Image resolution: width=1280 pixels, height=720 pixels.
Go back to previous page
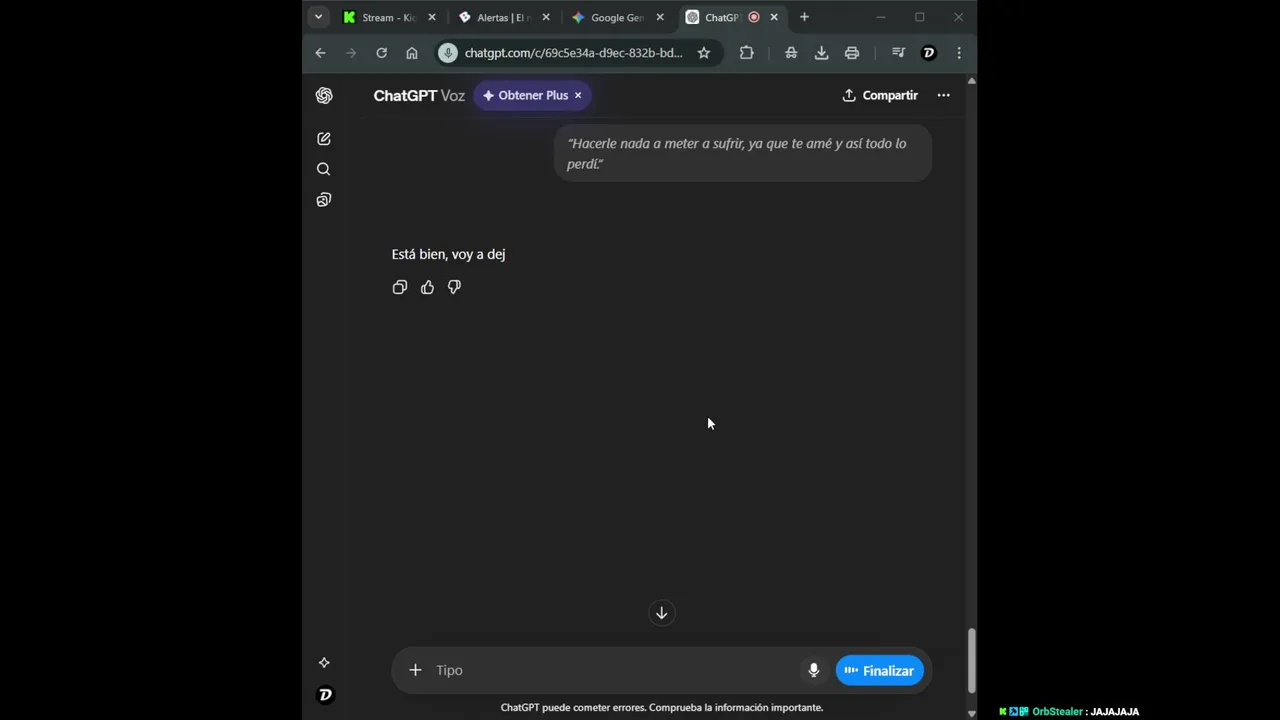point(320,53)
